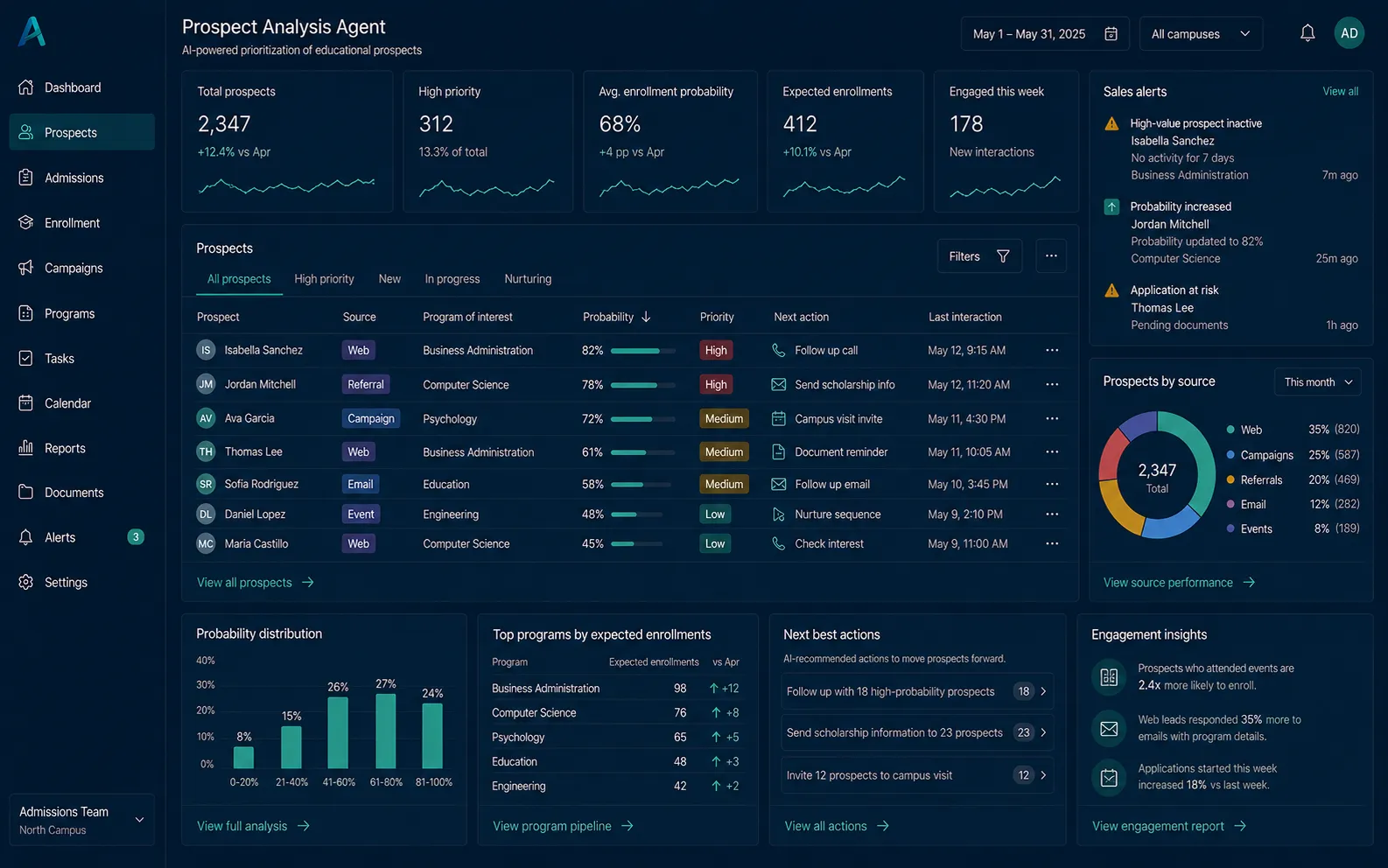
Task: Click the calendar icon in date range
Action: 1111,33
